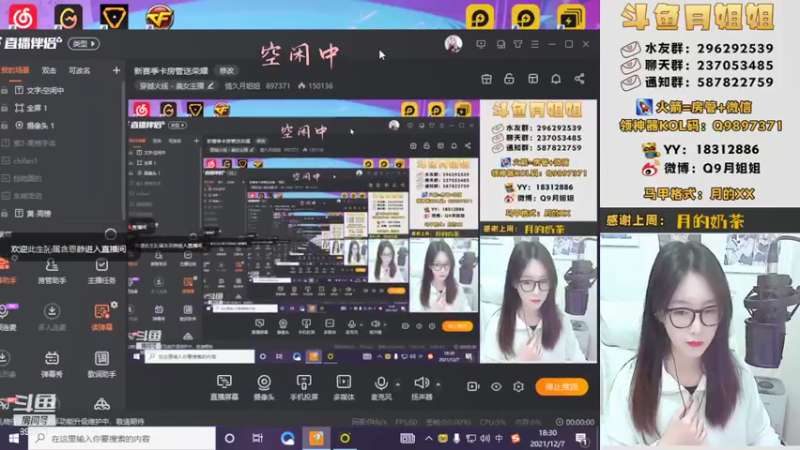This screenshot has height=450, width=800.
Task: Open the car icon tool
Action: tap(102, 405)
